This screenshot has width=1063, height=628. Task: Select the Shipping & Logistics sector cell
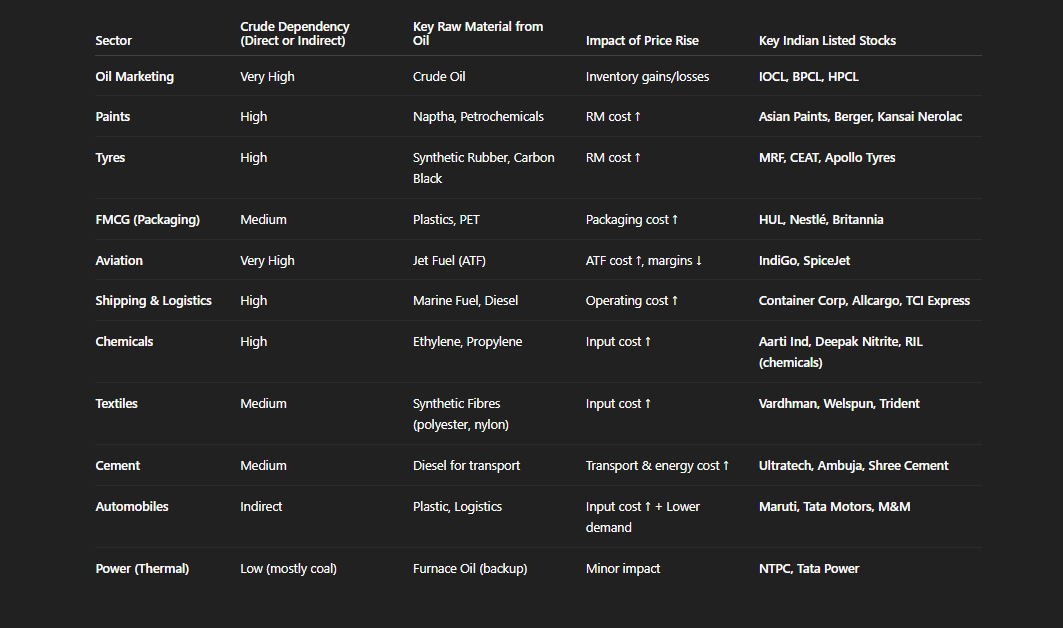[153, 301]
